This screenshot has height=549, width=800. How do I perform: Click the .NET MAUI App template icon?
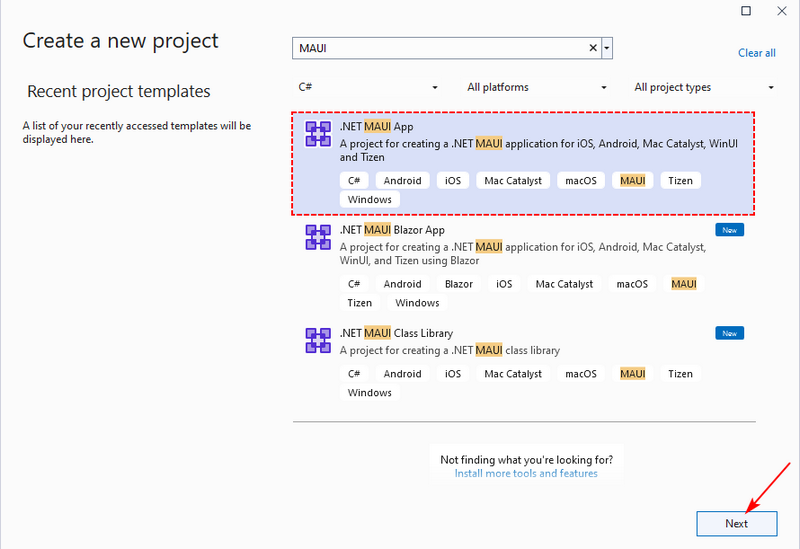(318, 134)
